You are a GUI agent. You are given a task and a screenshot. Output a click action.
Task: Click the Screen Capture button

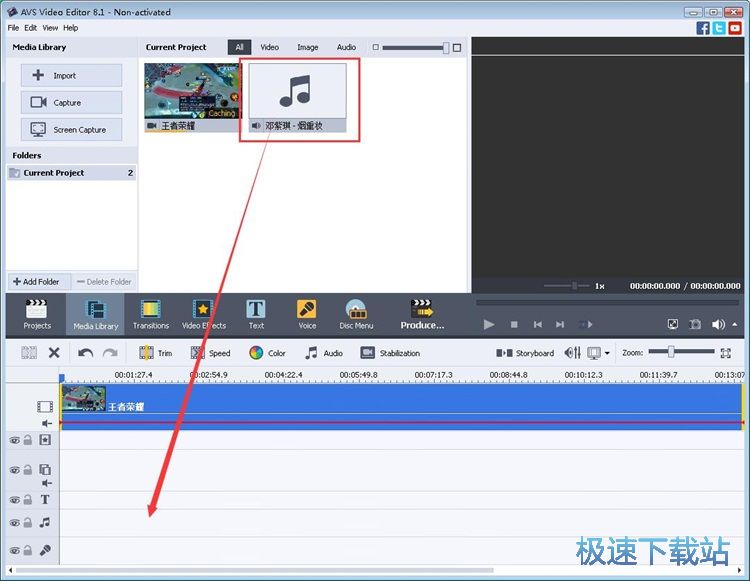tap(71, 130)
